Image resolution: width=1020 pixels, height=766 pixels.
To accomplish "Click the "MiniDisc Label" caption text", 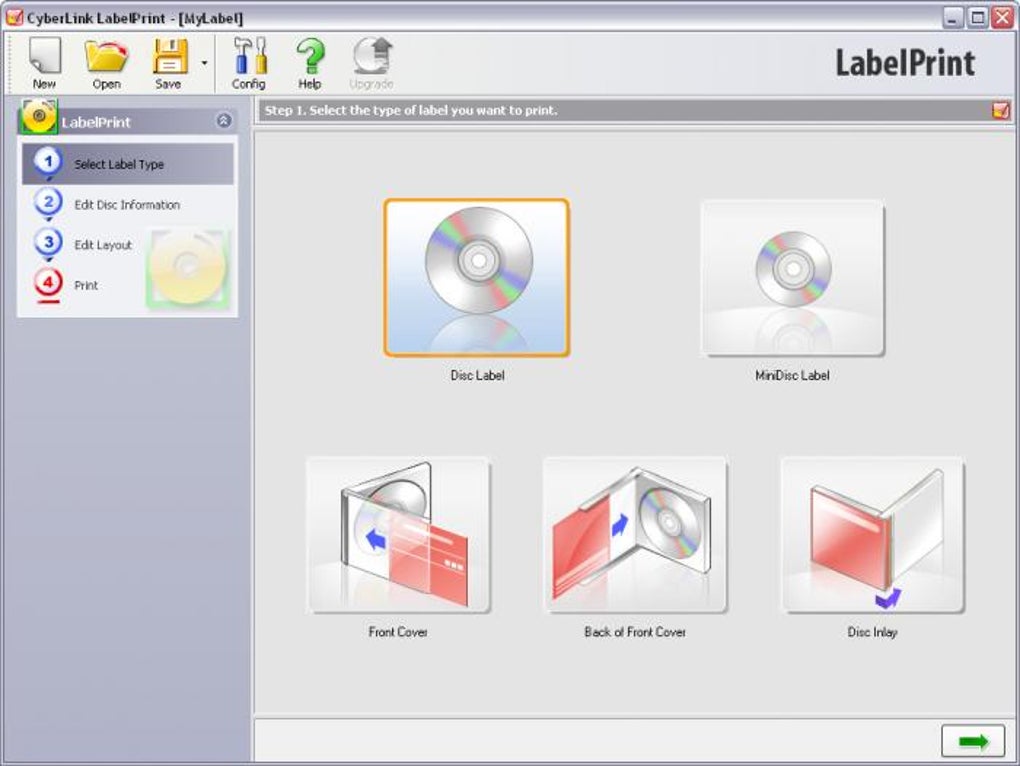I will pyautogui.click(x=792, y=375).
